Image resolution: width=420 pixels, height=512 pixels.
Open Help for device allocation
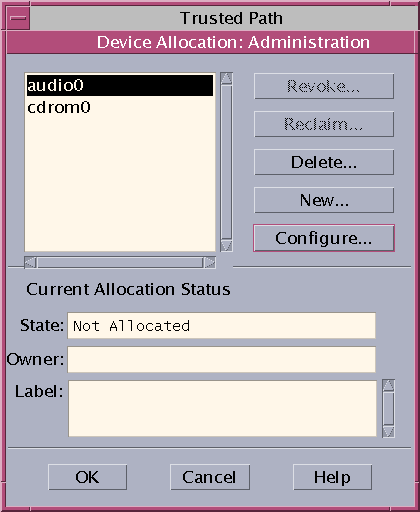(332, 477)
